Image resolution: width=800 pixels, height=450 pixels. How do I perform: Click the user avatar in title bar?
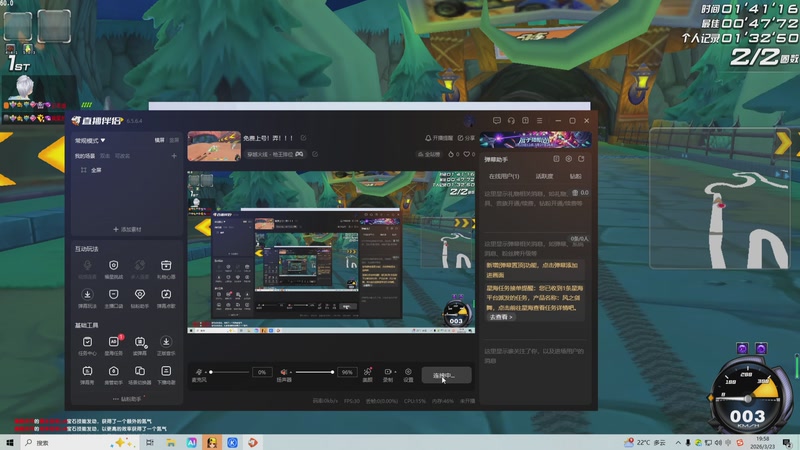click(469, 121)
